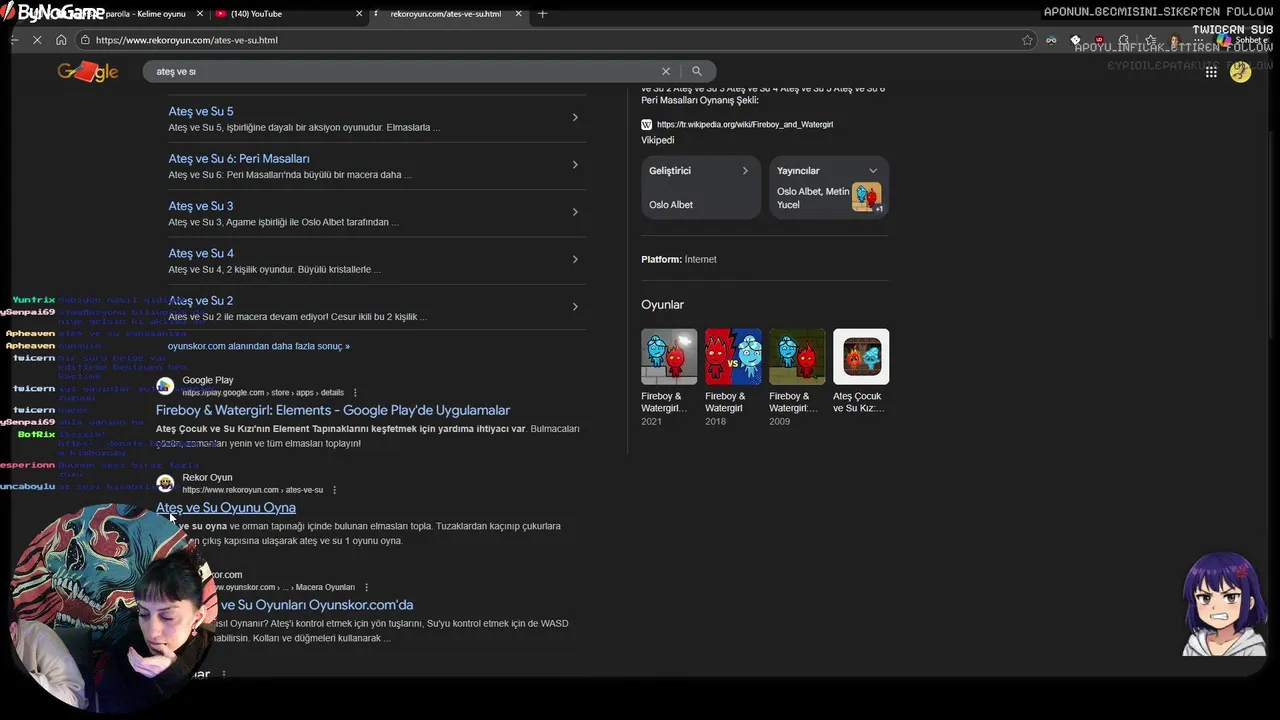This screenshot has width=1280, height=720.
Task: Click the Rekor Oyun favicon
Action: [x=165, y=483]
